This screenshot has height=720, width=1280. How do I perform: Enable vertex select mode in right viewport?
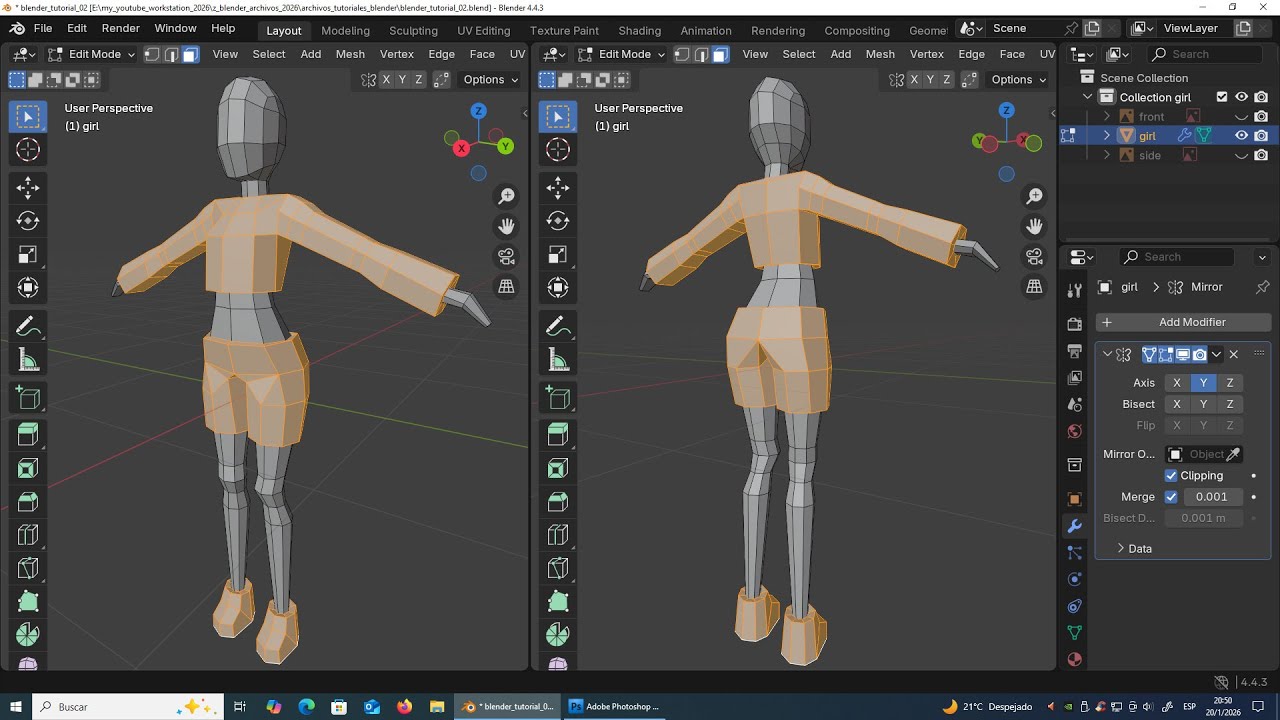[x=682, y=54]
